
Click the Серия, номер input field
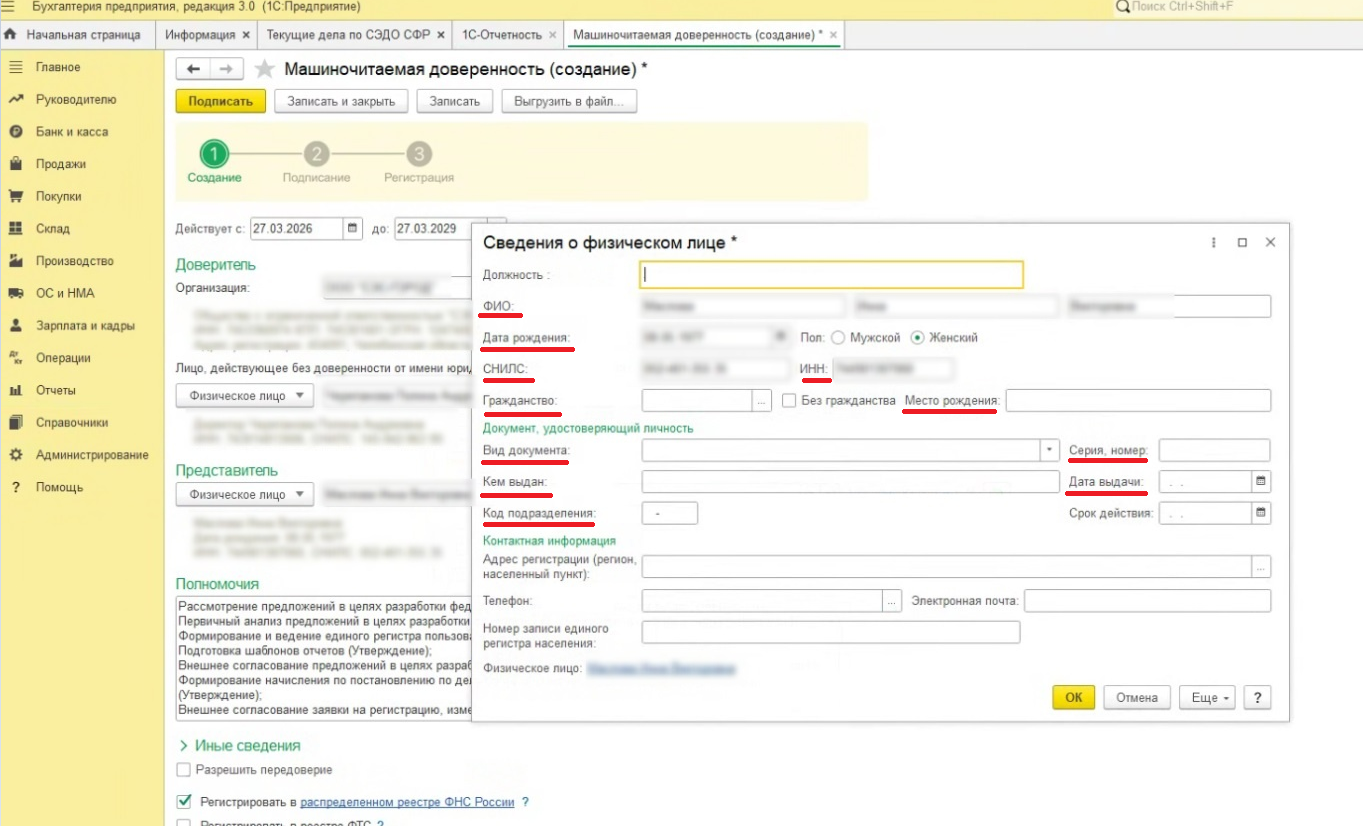coord(1214,450)
